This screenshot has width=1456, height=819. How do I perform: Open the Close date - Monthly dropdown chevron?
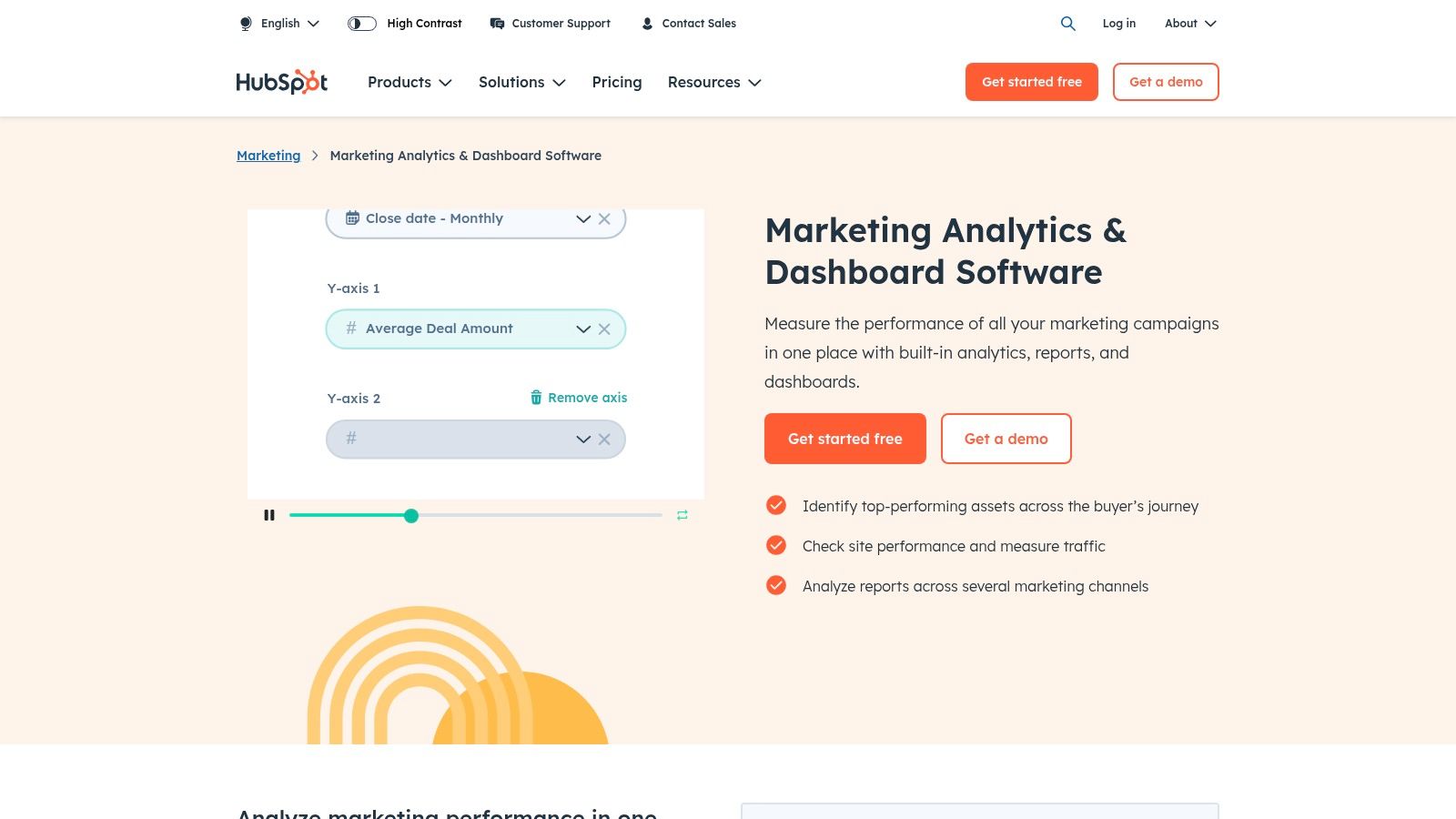tap(583, 219)
